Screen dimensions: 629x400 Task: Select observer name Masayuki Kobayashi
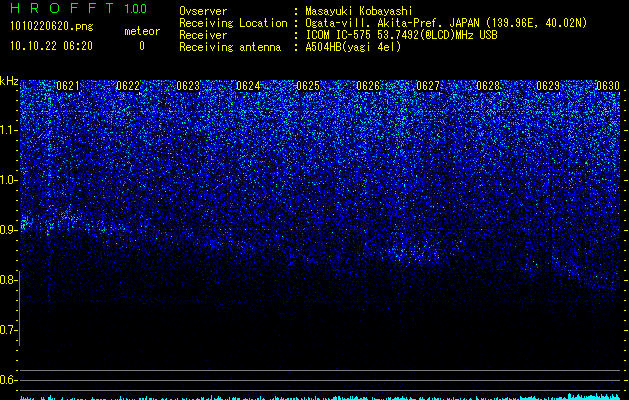tap(359, 11)
